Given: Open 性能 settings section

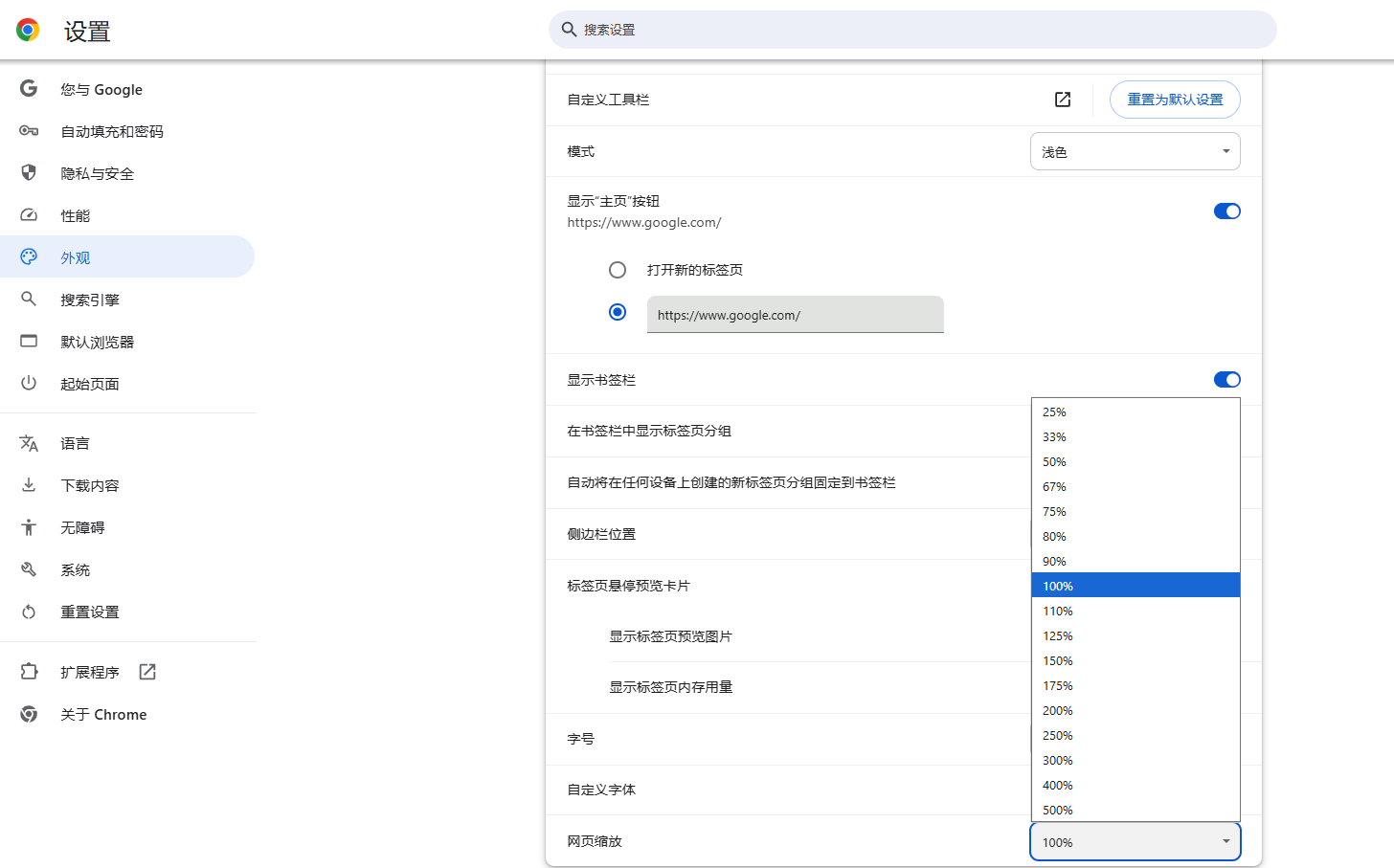Looking at the screenshot, I should click(x=127, y=215).
